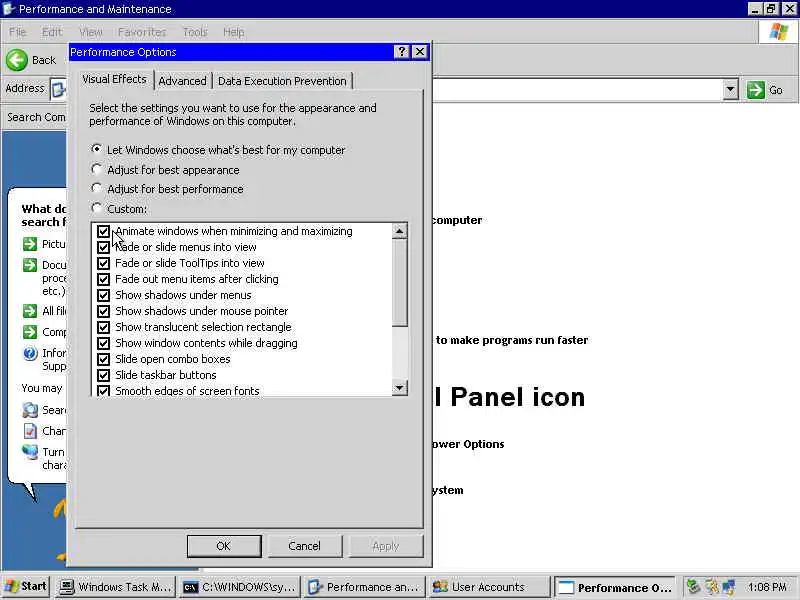
Task: Click the first green system tray icon
Action: point(692,587)
